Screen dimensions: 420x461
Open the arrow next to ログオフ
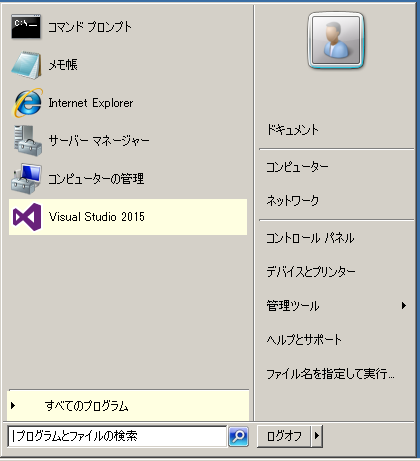coord(317,436)
